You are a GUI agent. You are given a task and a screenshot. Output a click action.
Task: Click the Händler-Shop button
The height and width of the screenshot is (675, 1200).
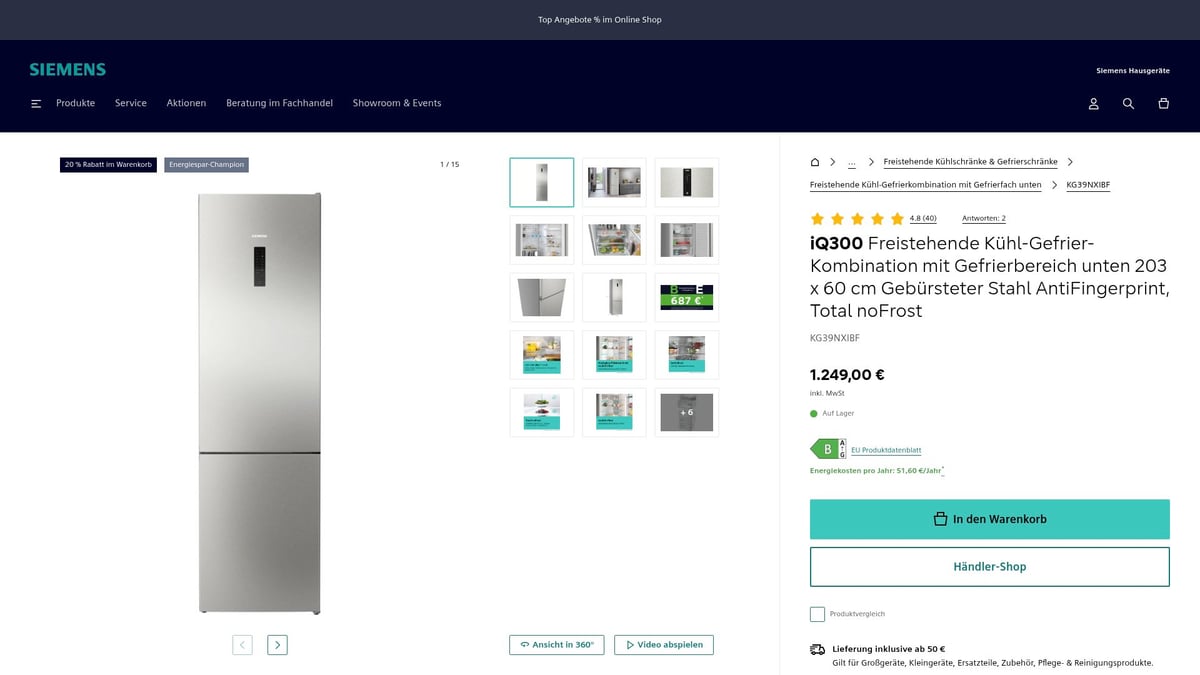[x=989, y=567]
